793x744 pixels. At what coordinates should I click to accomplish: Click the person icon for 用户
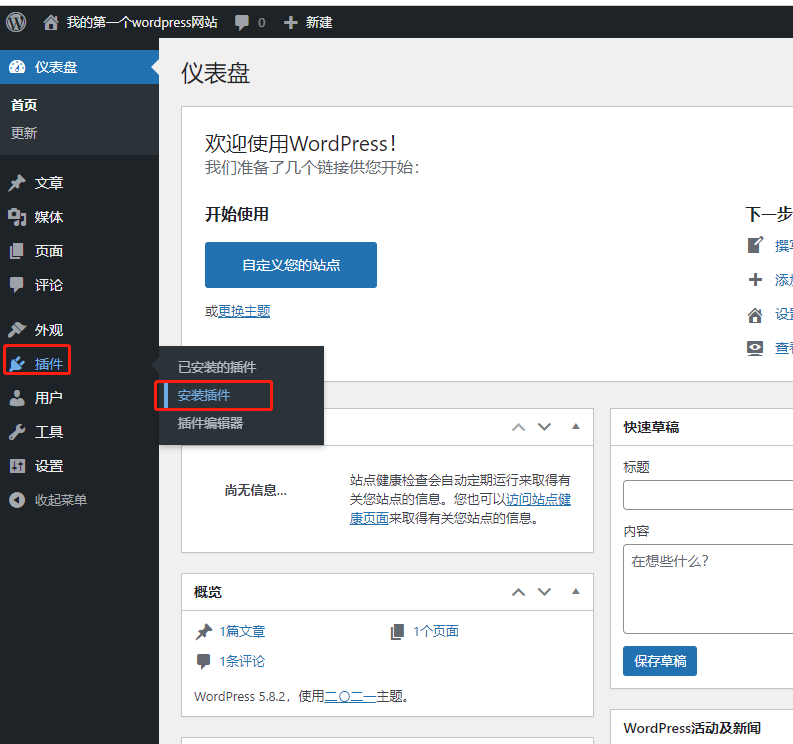pyautogui.click(x=17, y=398)
